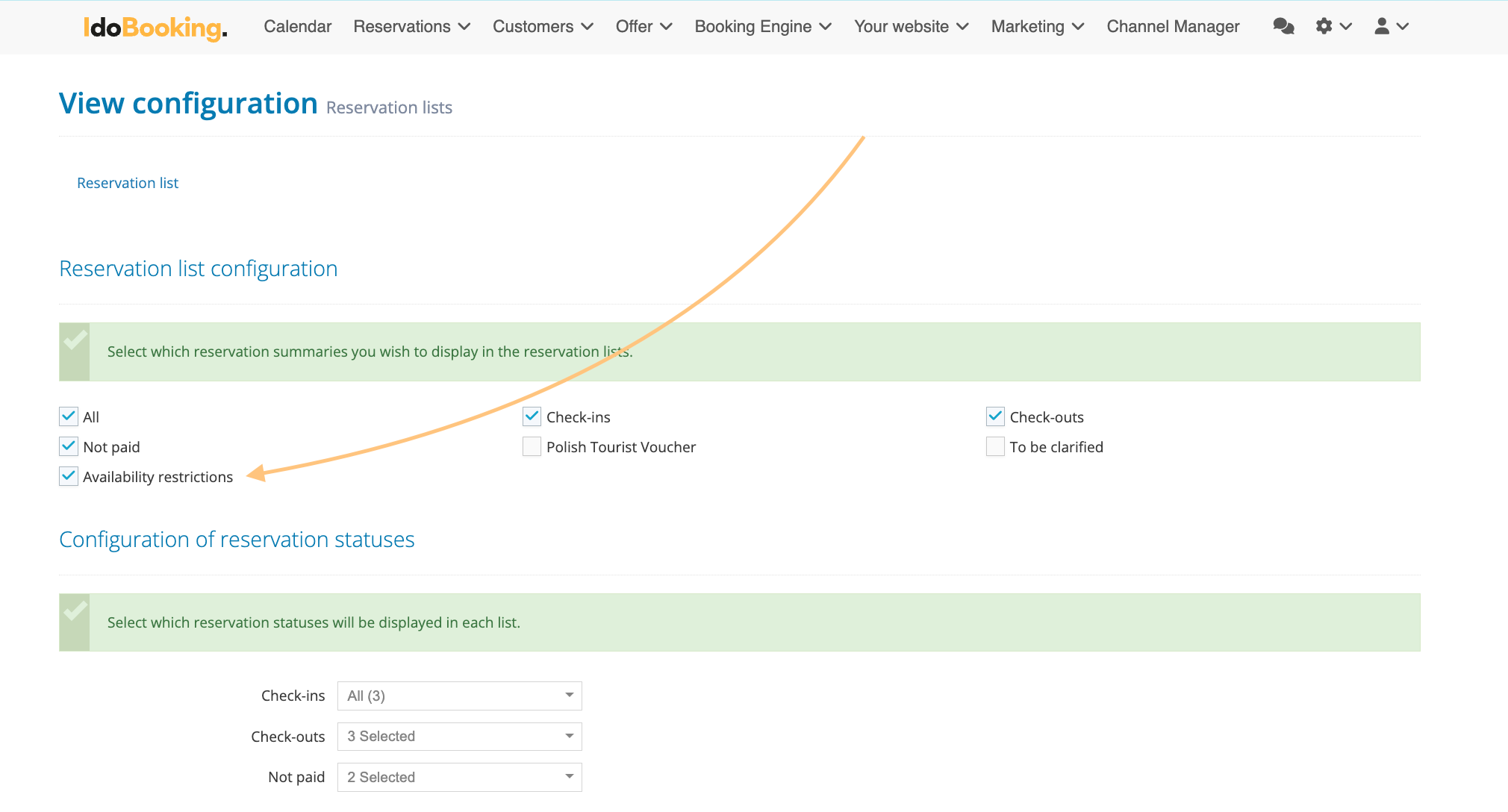
Task: Uncheck the All checkbox
Action: point(69,416)
